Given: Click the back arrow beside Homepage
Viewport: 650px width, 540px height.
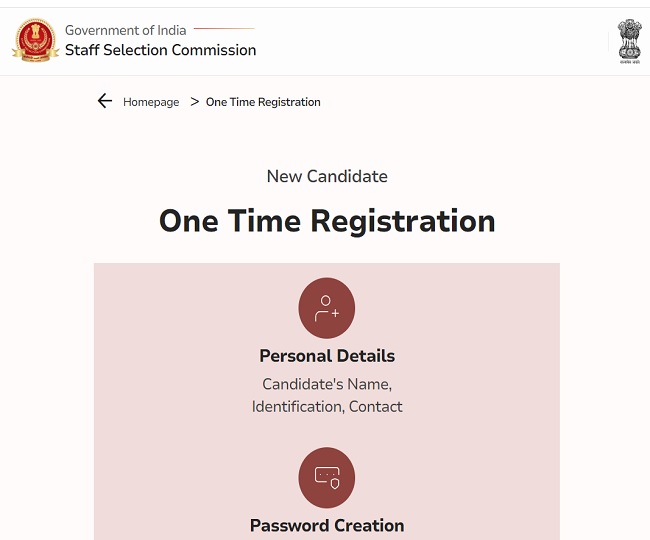Looking at the screenshot, I should click(x=105, y=101).
